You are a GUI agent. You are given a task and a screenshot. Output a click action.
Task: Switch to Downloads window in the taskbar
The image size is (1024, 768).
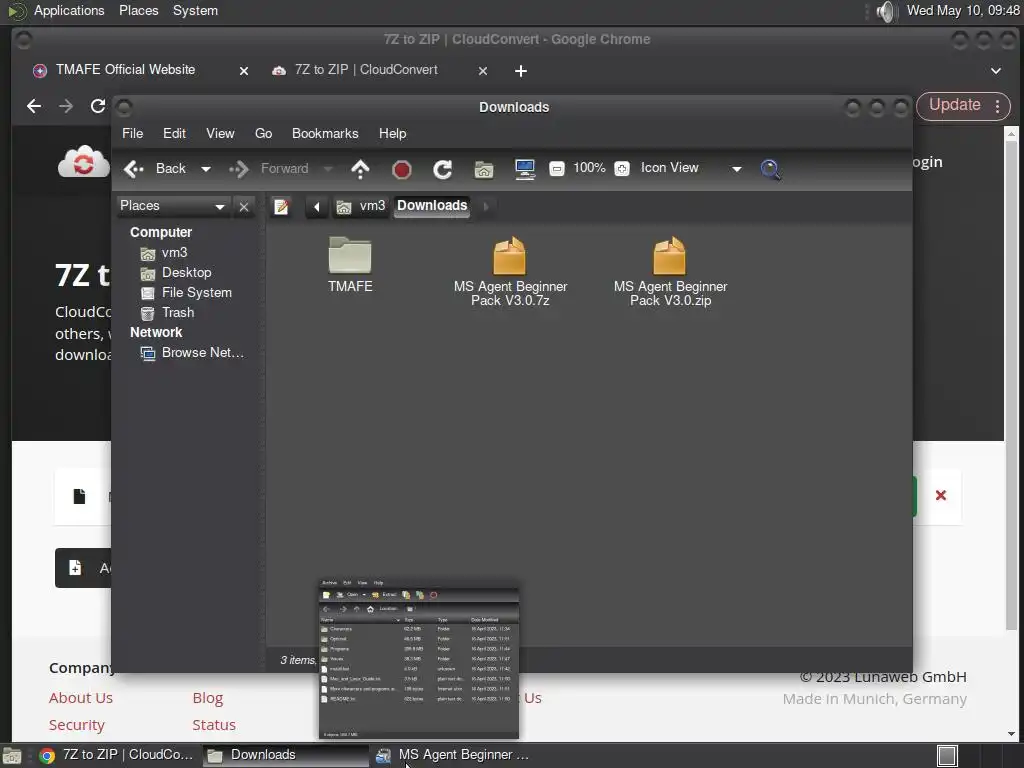(x=285, y=755)
